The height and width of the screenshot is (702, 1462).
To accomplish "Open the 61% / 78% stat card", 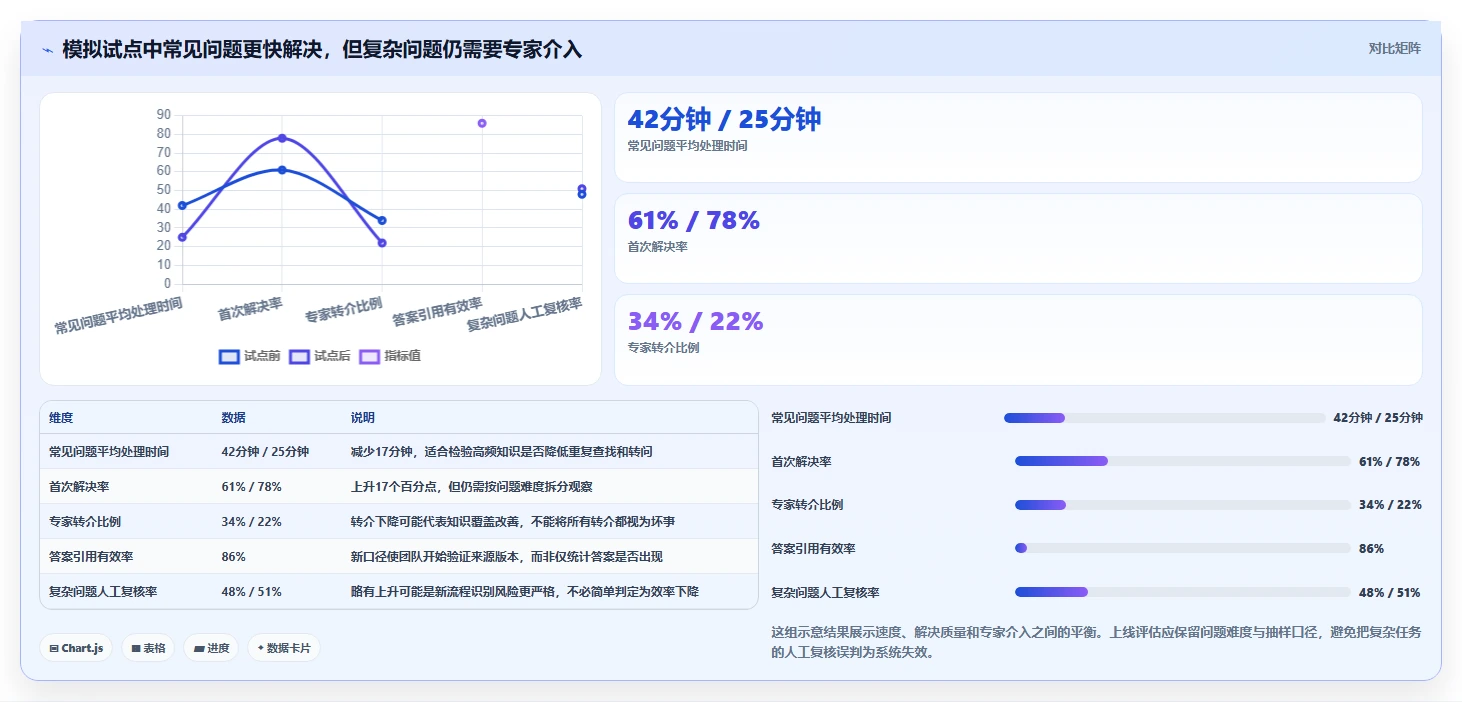I will (x=1018, y=239).
